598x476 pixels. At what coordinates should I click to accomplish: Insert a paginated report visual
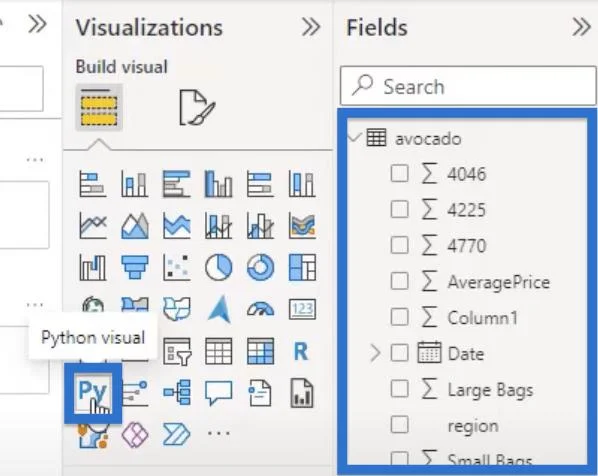coord(302,393)
